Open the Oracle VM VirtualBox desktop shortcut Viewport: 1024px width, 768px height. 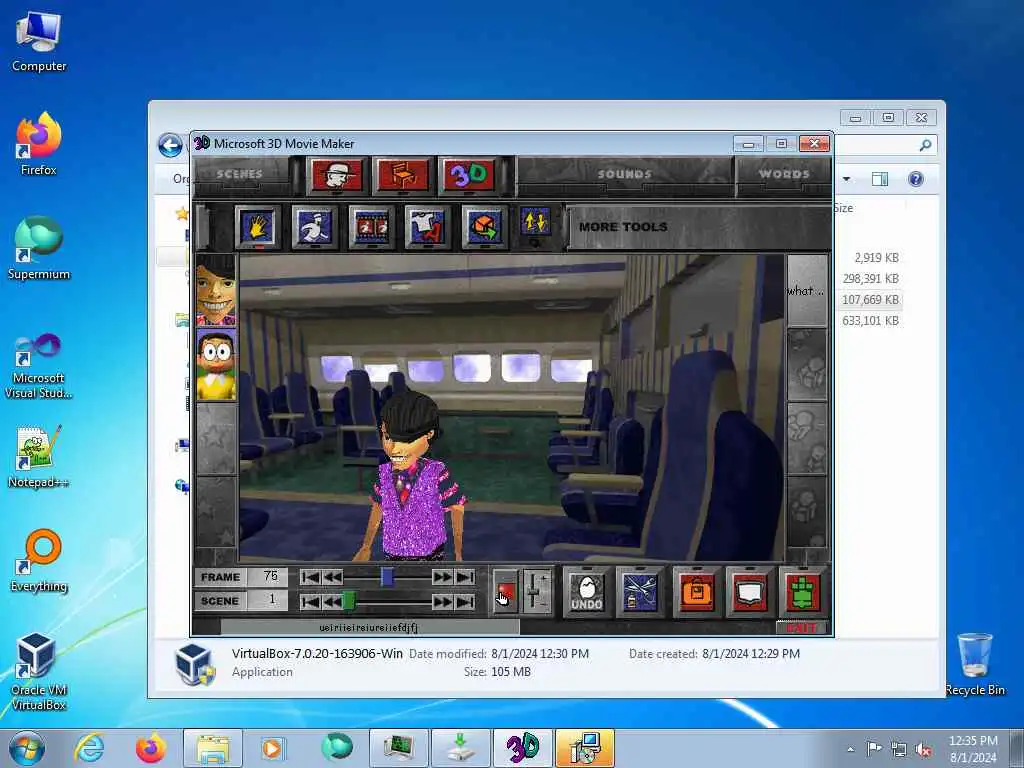[x=39, y=672]
